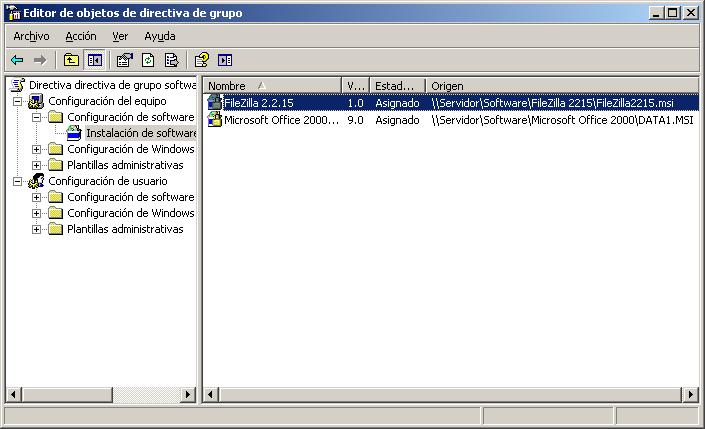705x429 pixels.
Task: Open the Acción menu
Action: 81,36
